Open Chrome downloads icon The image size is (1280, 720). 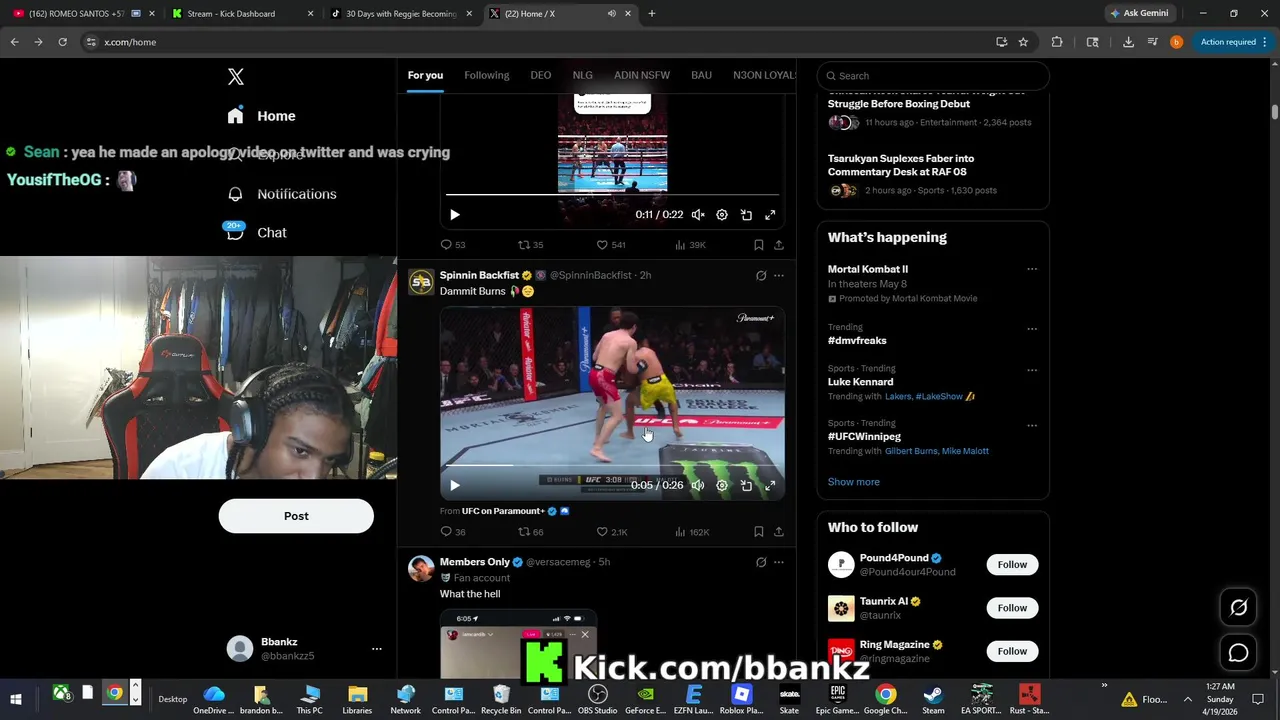tap(1128, 42)
